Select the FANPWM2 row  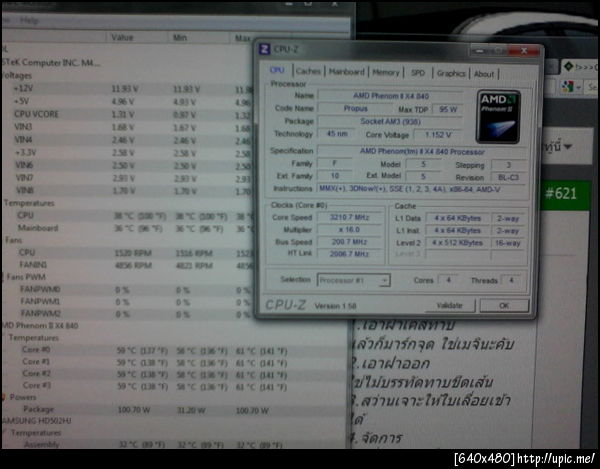click(128, 314)
